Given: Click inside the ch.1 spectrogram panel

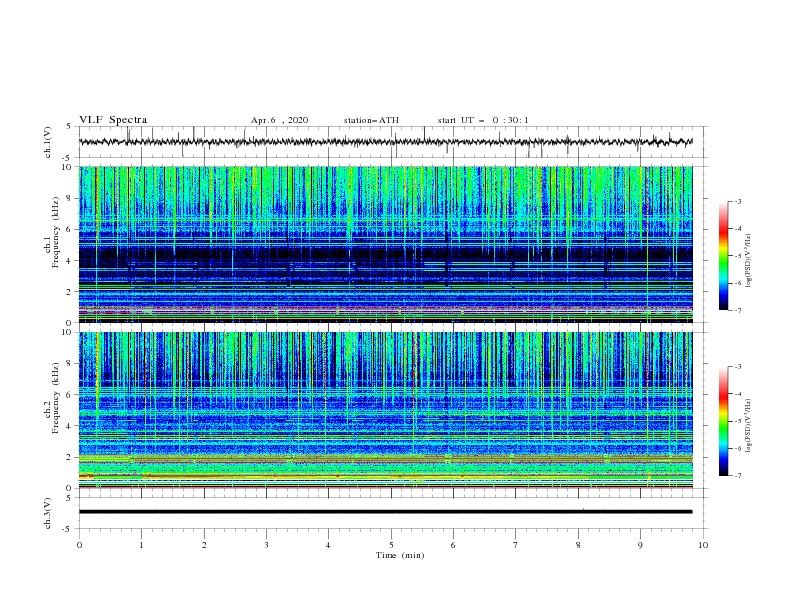Looking at the screenshot, I should tap(386, 244).
